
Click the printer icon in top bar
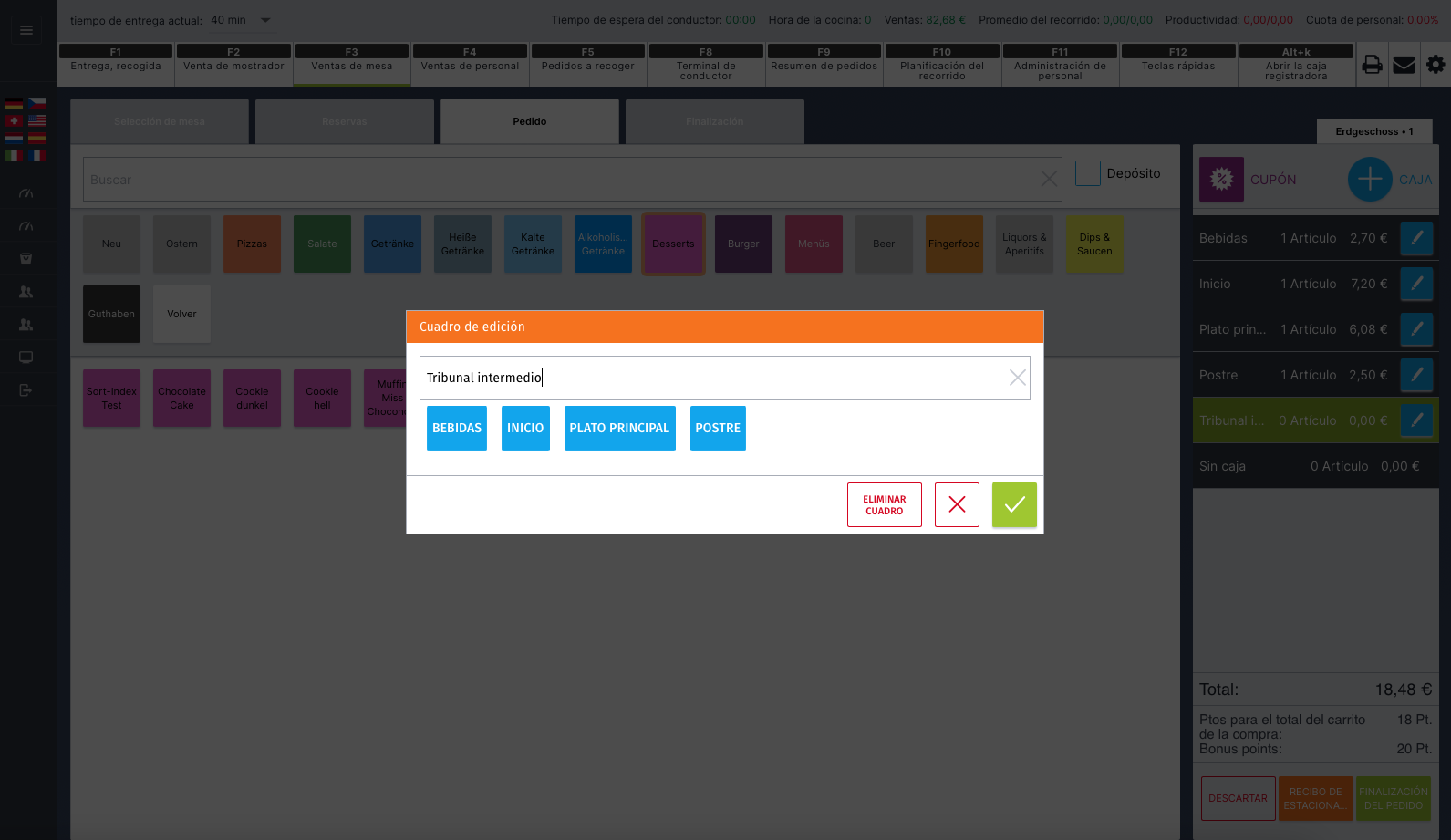coord(1372,65)
